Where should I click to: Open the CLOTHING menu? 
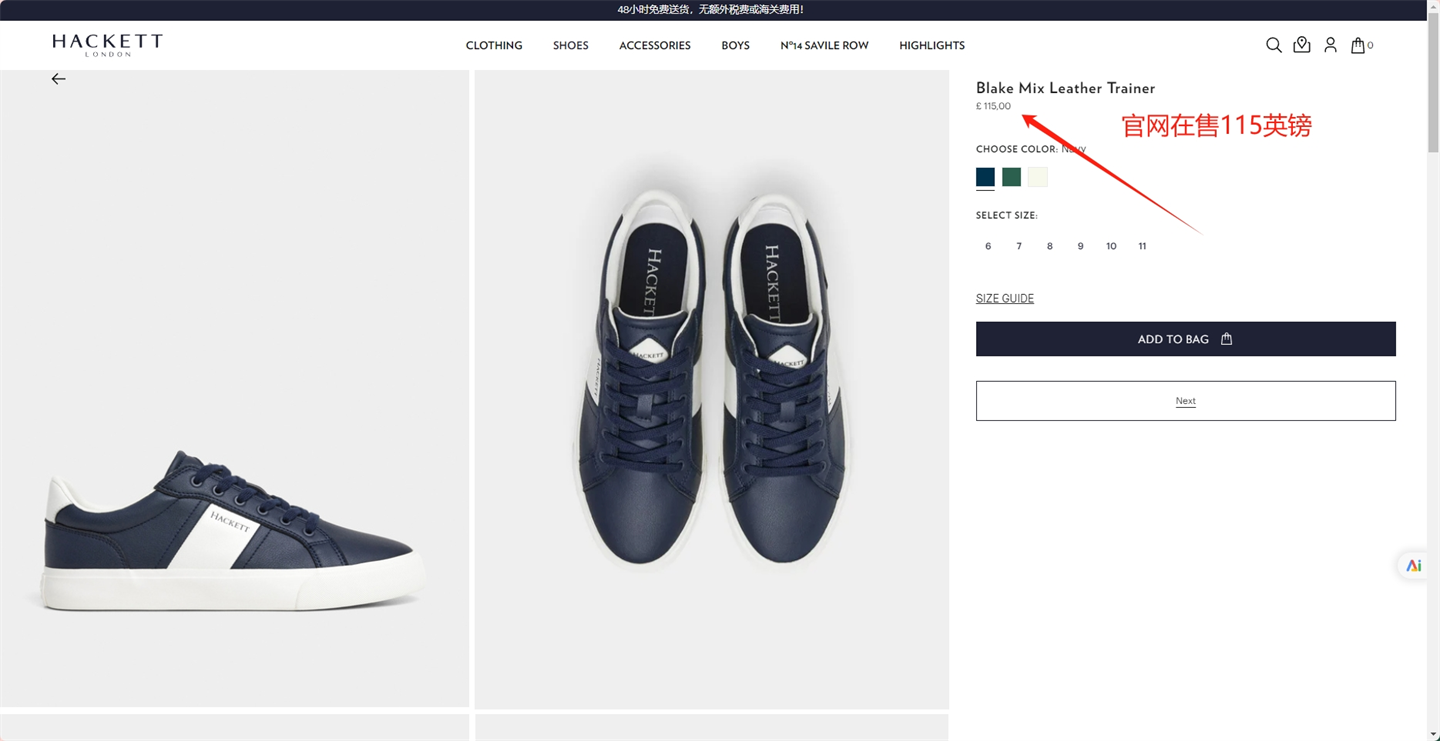(x=494, y=46)
